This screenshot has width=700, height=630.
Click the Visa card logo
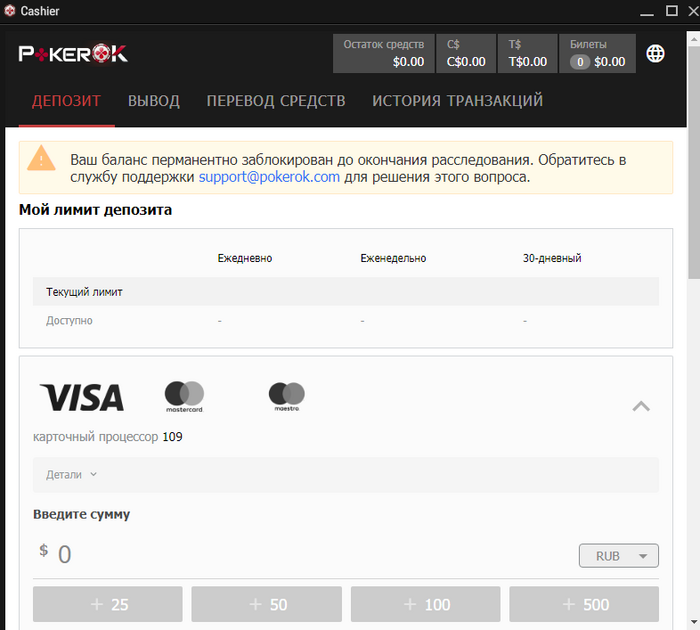click(82, 397)
